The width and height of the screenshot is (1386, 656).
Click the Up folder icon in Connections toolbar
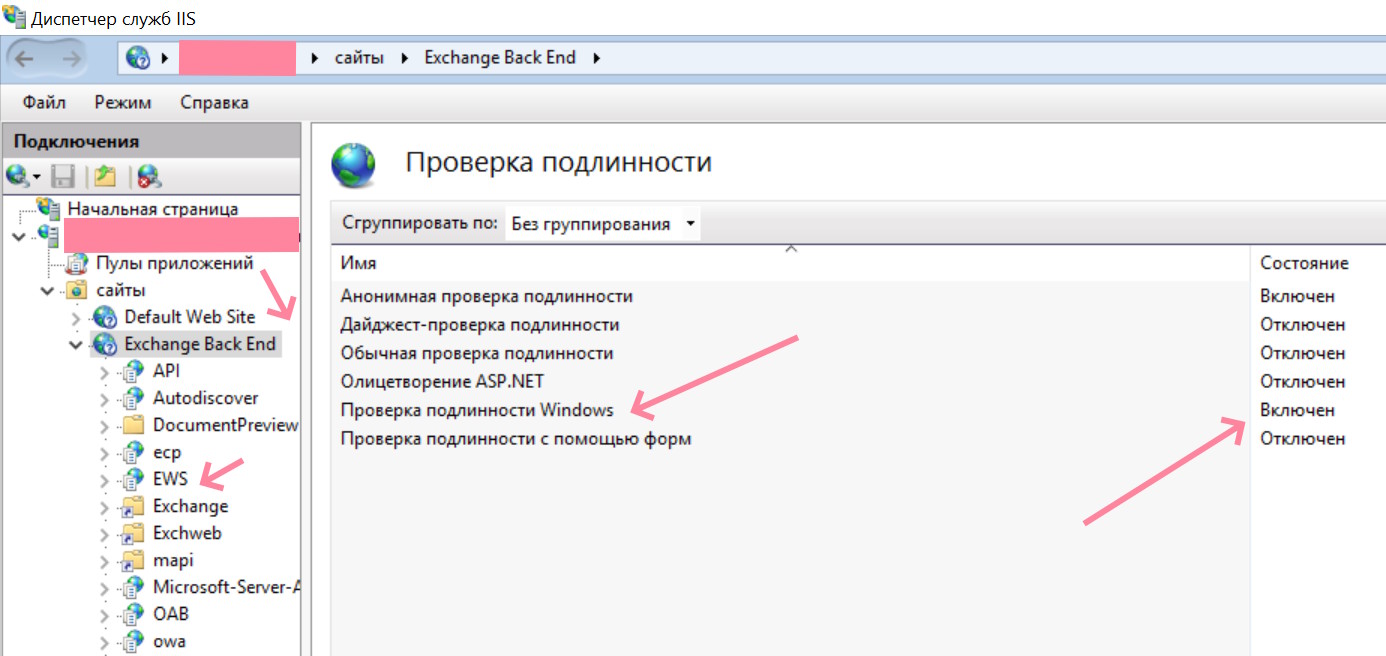pyautogui.click(x=104, y=177)
